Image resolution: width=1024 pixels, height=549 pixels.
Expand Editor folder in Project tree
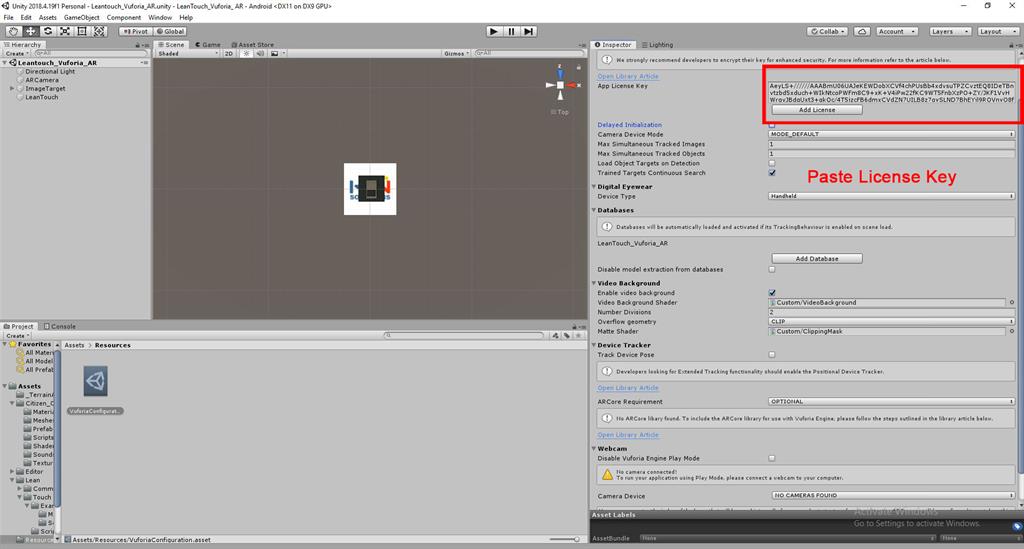click(x=12, y=471)
